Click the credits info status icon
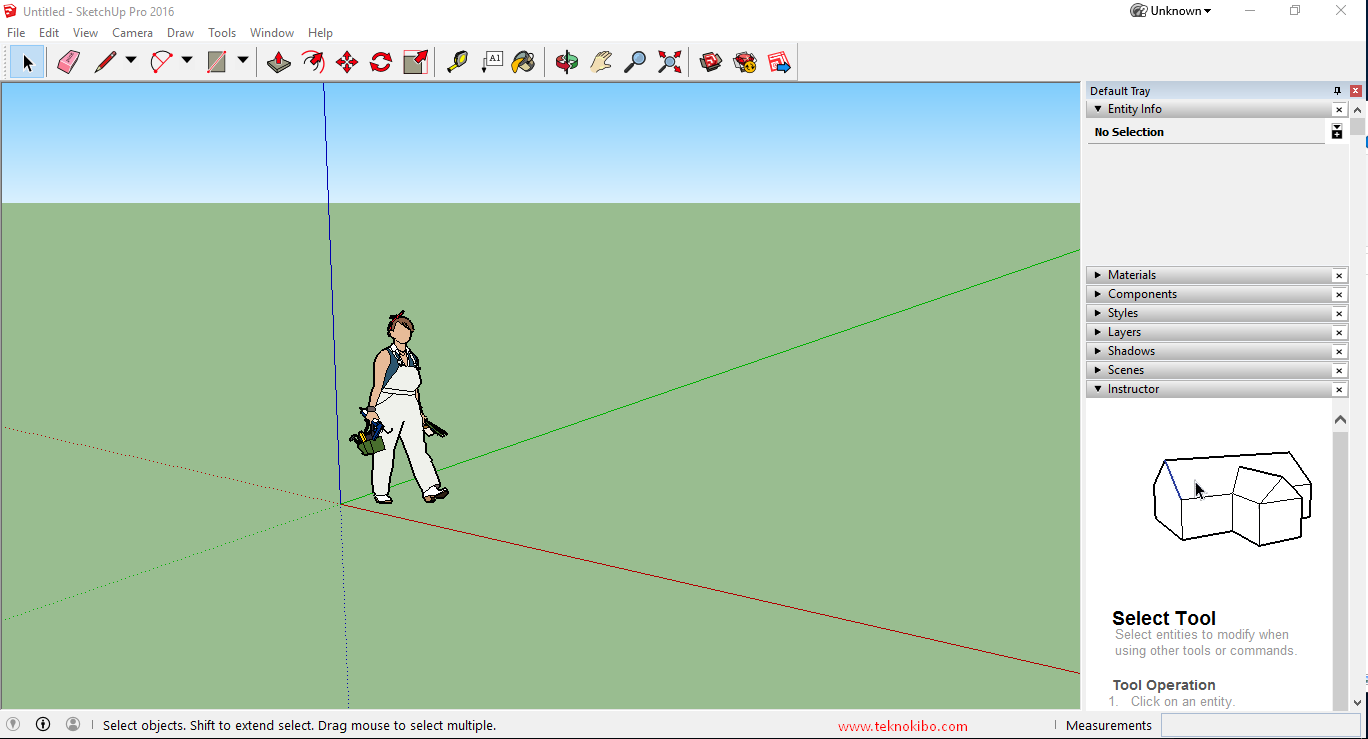Screen dimensions: 1368x739 pos(43,724)
